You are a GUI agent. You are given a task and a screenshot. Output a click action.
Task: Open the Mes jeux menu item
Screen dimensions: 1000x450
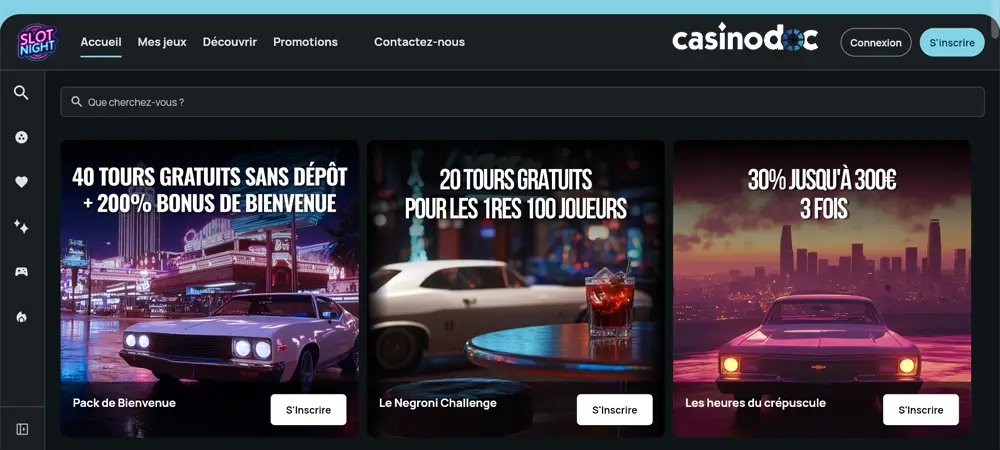[162, 42]
